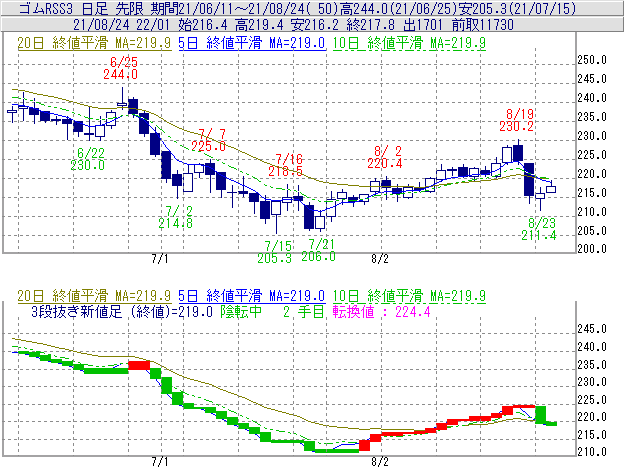Click the 250.0 price axis label
Image resolution: width=624 pixels, height=475 pixels.
[x=592, y=60]
